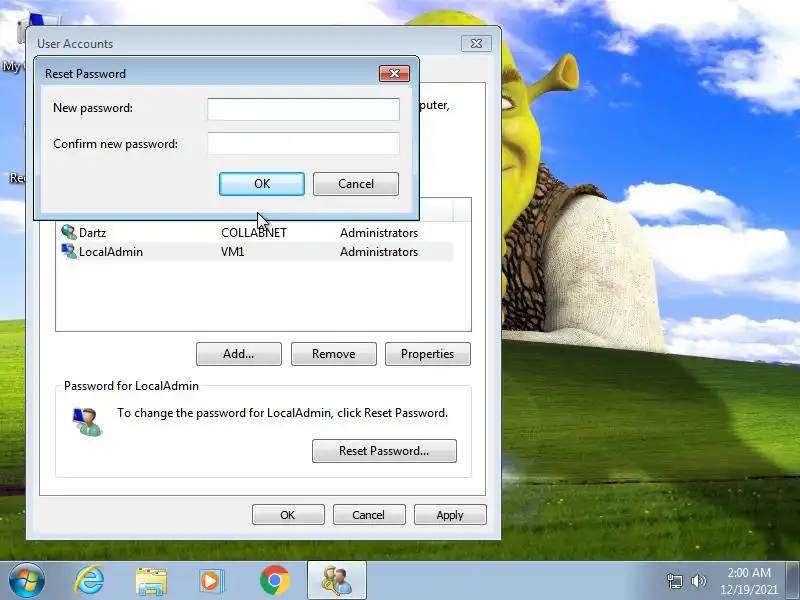Click the LocalAdmin user name
Image resolution: width=800 pixels, height=600 pixels.
111,252
